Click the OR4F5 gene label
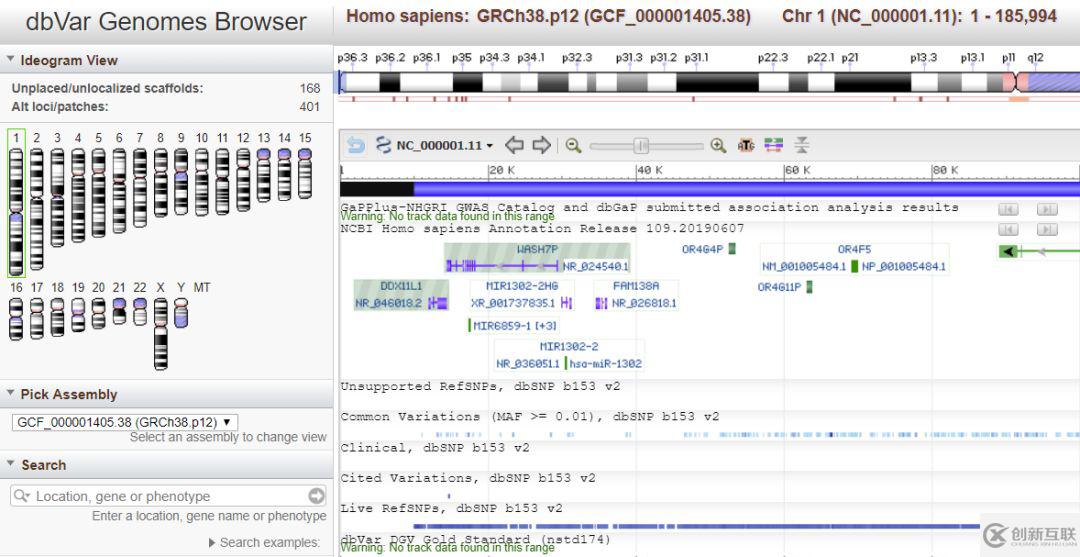The height and width of the screenshot is (557, 1080). click(x=854, y=249)
